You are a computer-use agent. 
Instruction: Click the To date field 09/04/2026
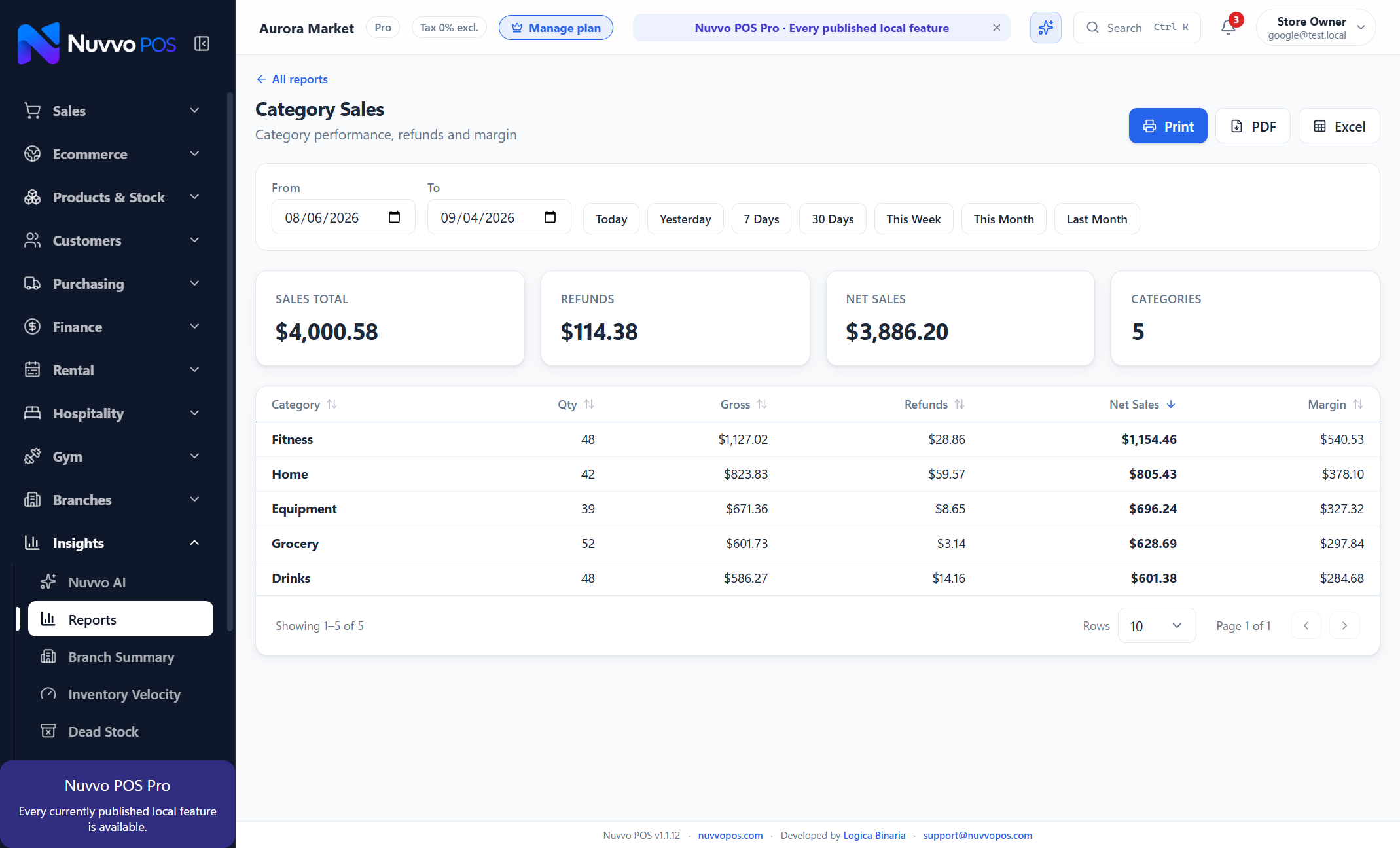[x=499, y=217]
